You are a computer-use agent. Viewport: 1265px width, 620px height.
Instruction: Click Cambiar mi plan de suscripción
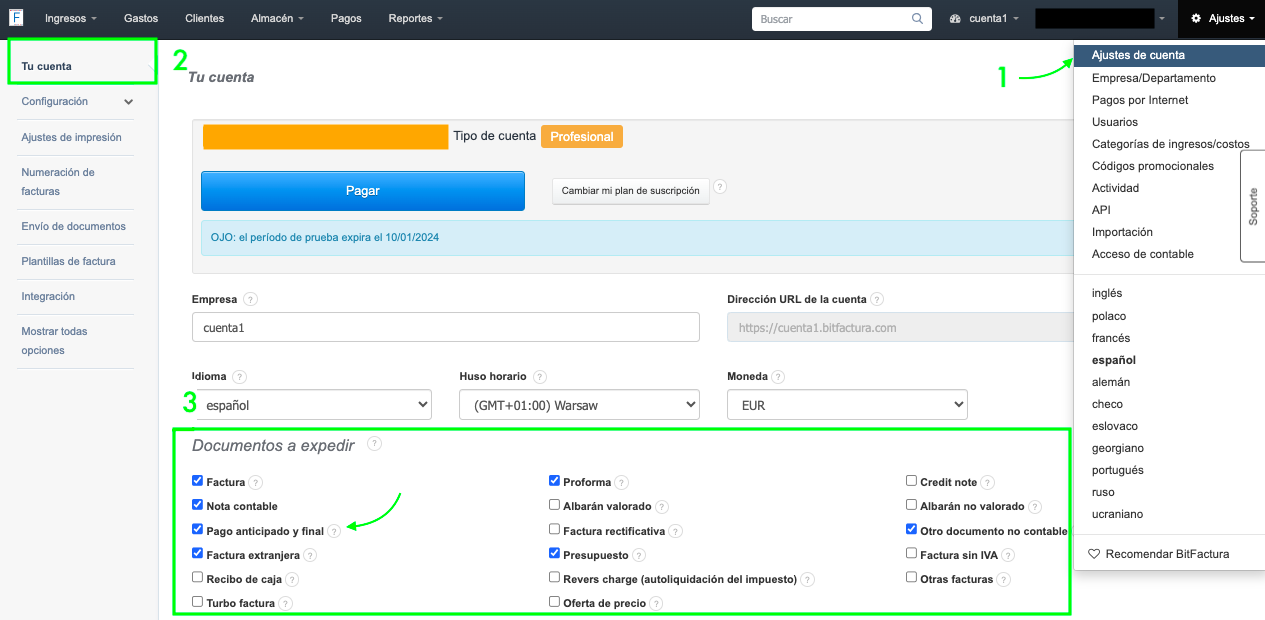pos(630,190)
